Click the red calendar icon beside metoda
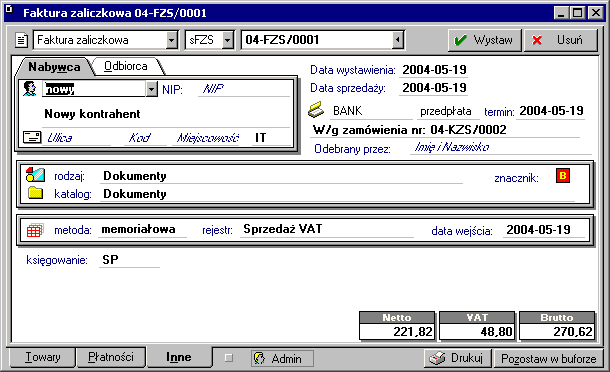Screen dimensions: 610x372 click(x=35, y=230)
